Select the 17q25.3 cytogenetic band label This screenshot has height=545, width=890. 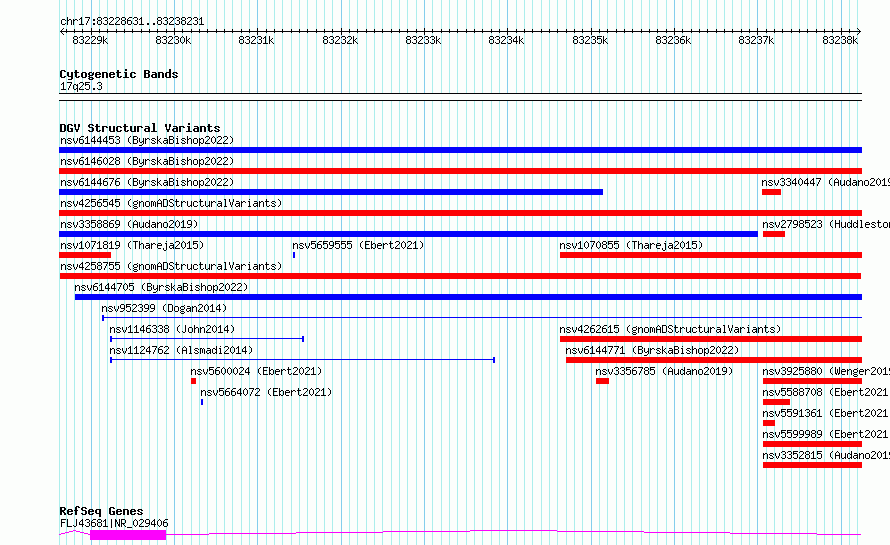point(81,86)
